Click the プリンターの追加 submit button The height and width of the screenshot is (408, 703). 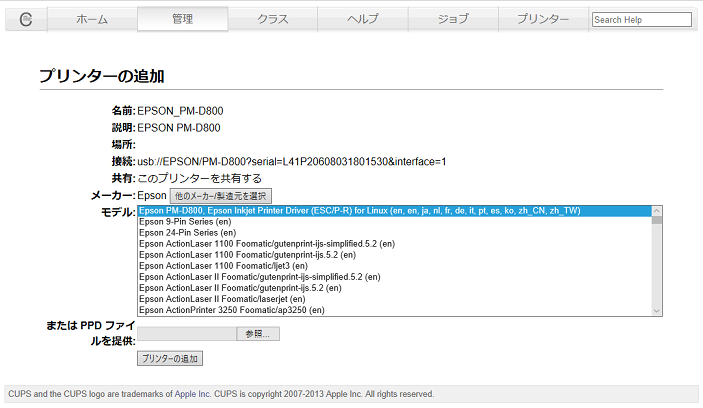pyautogui.click(x=170, y=359)
